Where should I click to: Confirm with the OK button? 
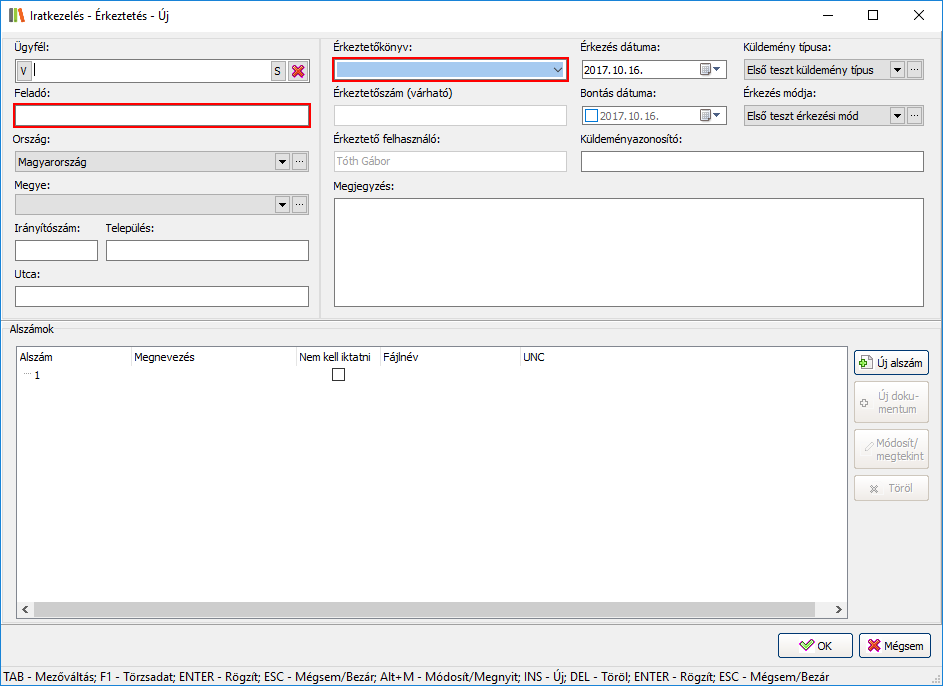click(815, 645)
